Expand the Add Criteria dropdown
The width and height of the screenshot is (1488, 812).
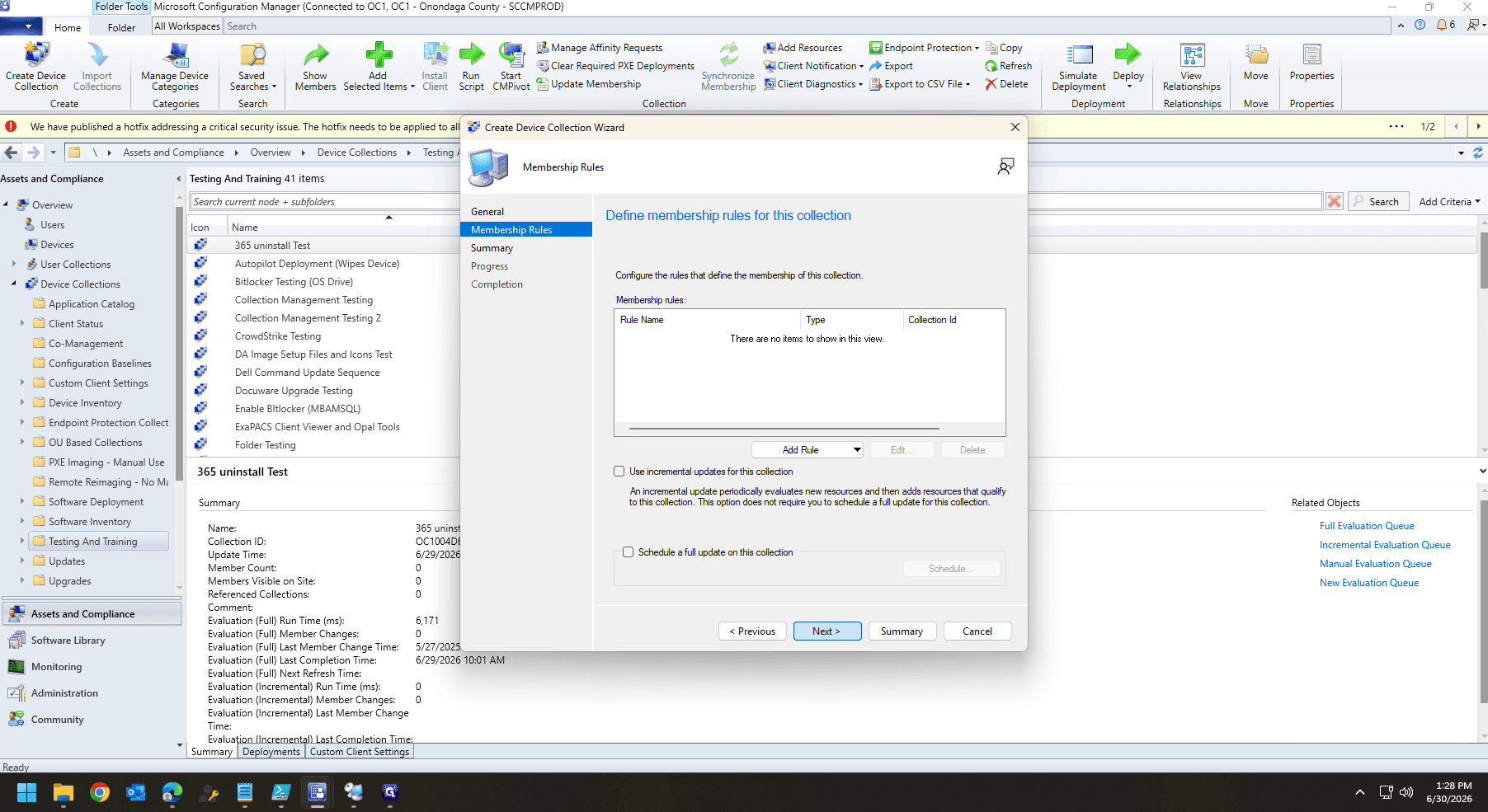(1449, 202)
